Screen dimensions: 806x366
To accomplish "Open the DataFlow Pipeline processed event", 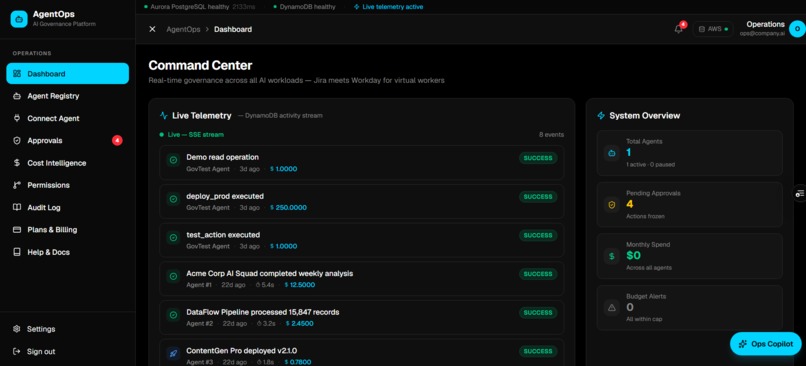I will (x=362, y=317).
